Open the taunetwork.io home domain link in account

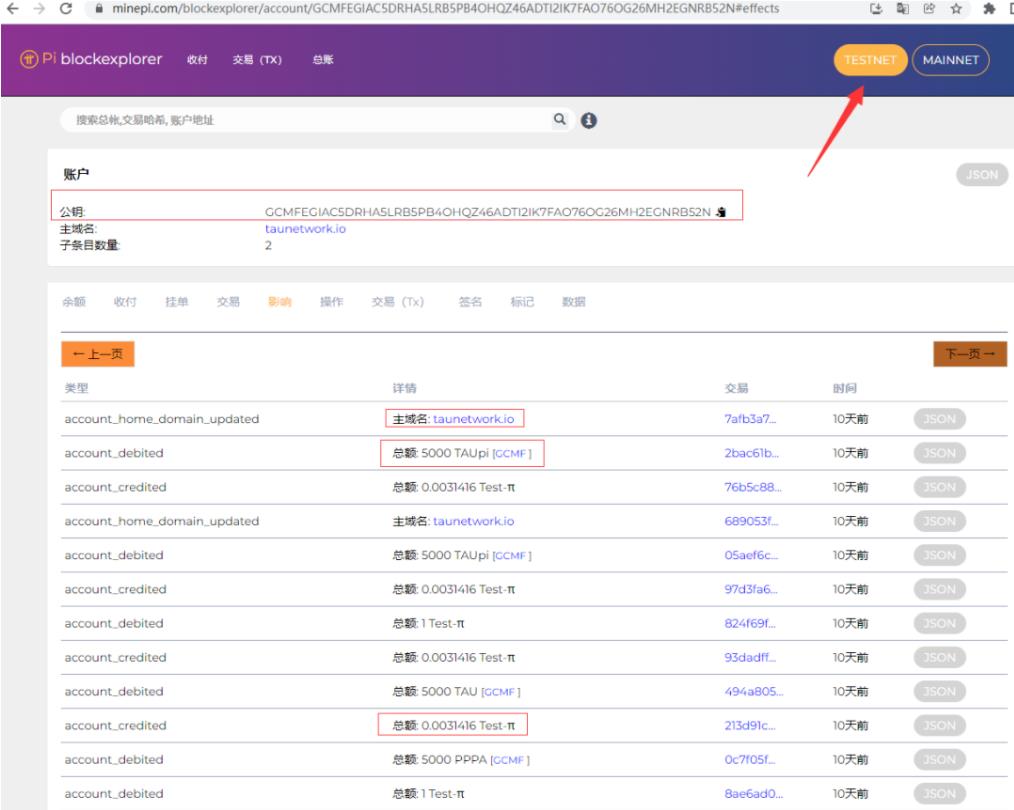(305, 229)
